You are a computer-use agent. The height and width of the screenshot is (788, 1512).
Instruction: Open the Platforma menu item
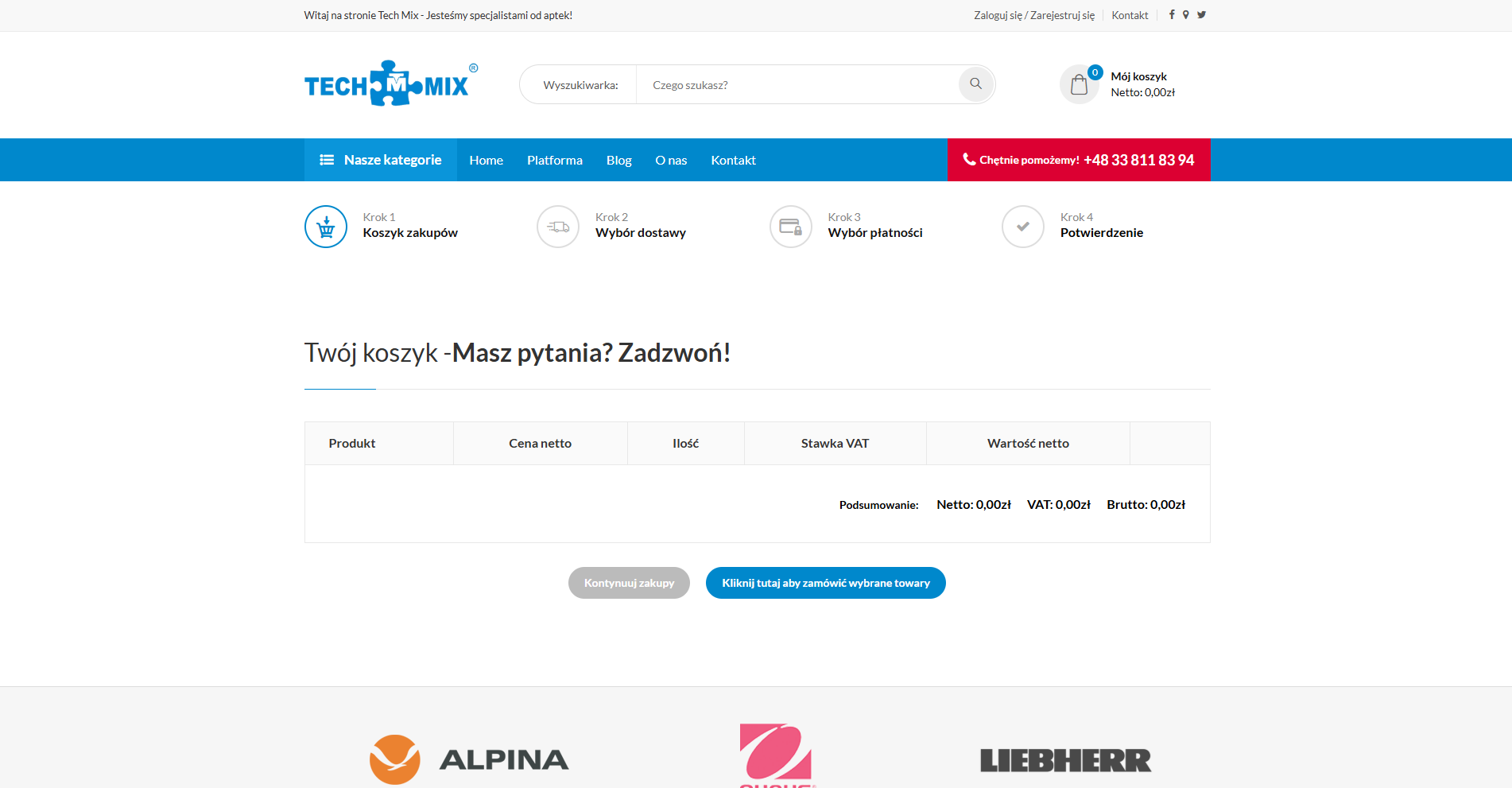(x=555, y=160)
